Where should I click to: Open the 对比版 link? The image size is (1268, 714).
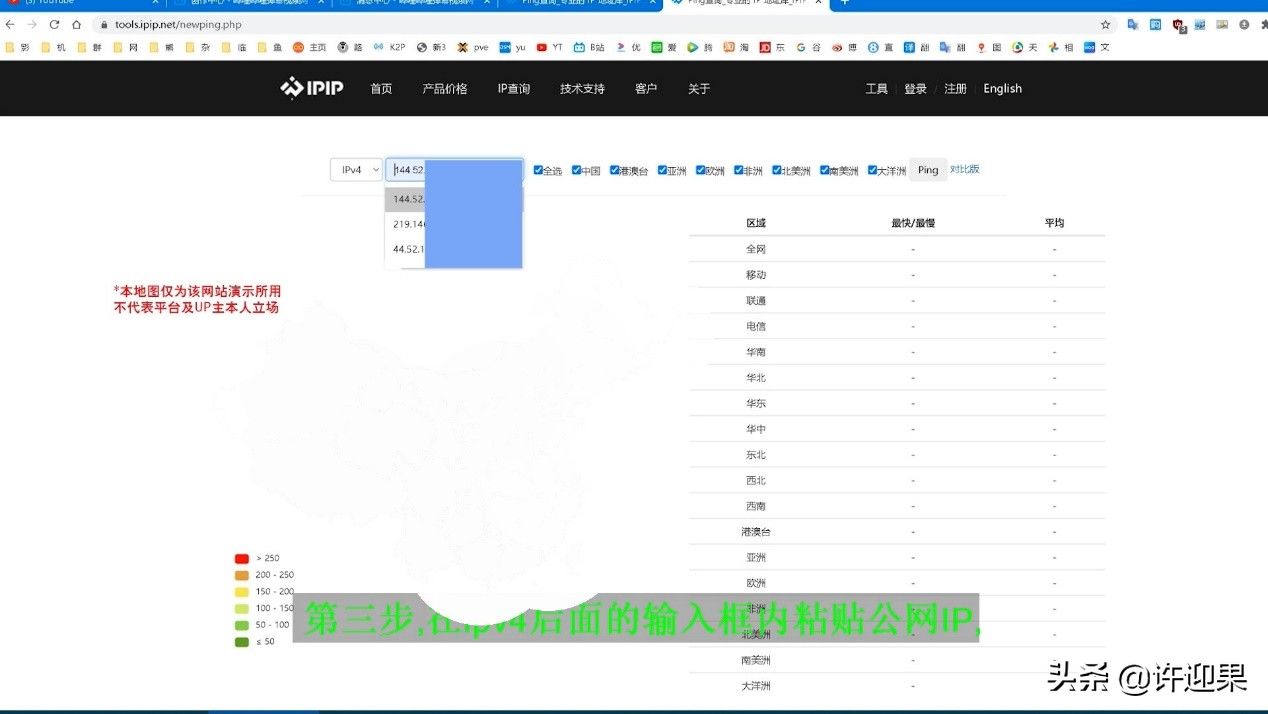pos(964,169)
